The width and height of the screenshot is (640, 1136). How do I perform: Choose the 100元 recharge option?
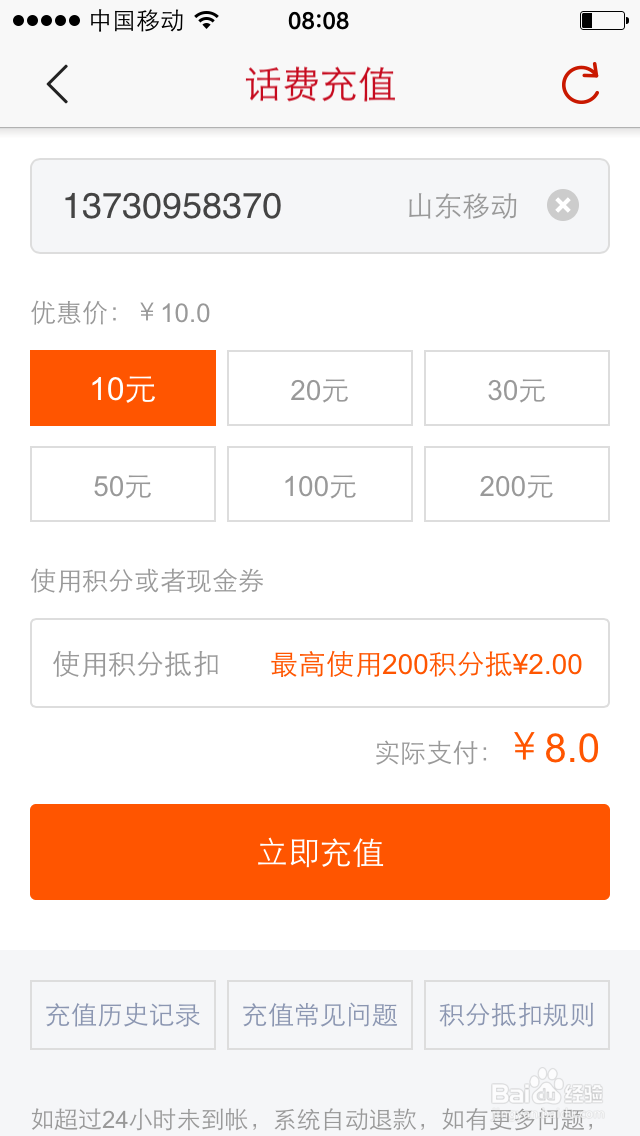coord(320,484)
